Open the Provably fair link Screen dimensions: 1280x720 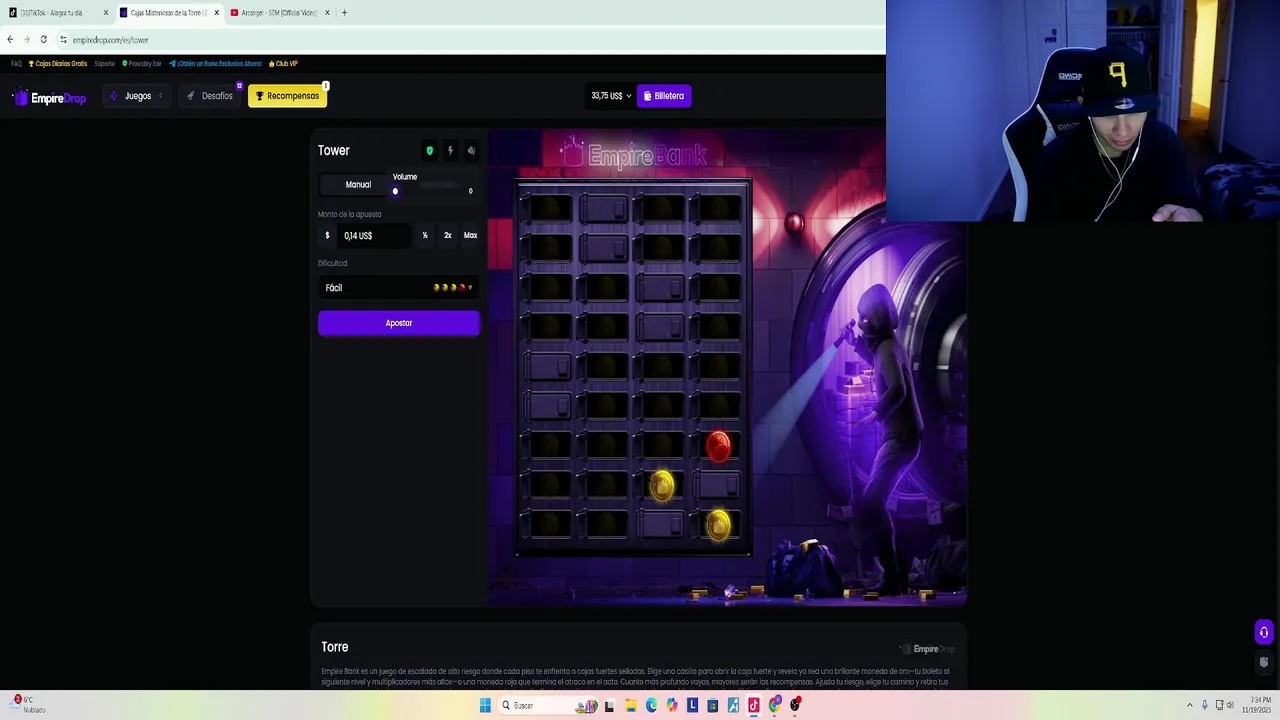(142, 64)
